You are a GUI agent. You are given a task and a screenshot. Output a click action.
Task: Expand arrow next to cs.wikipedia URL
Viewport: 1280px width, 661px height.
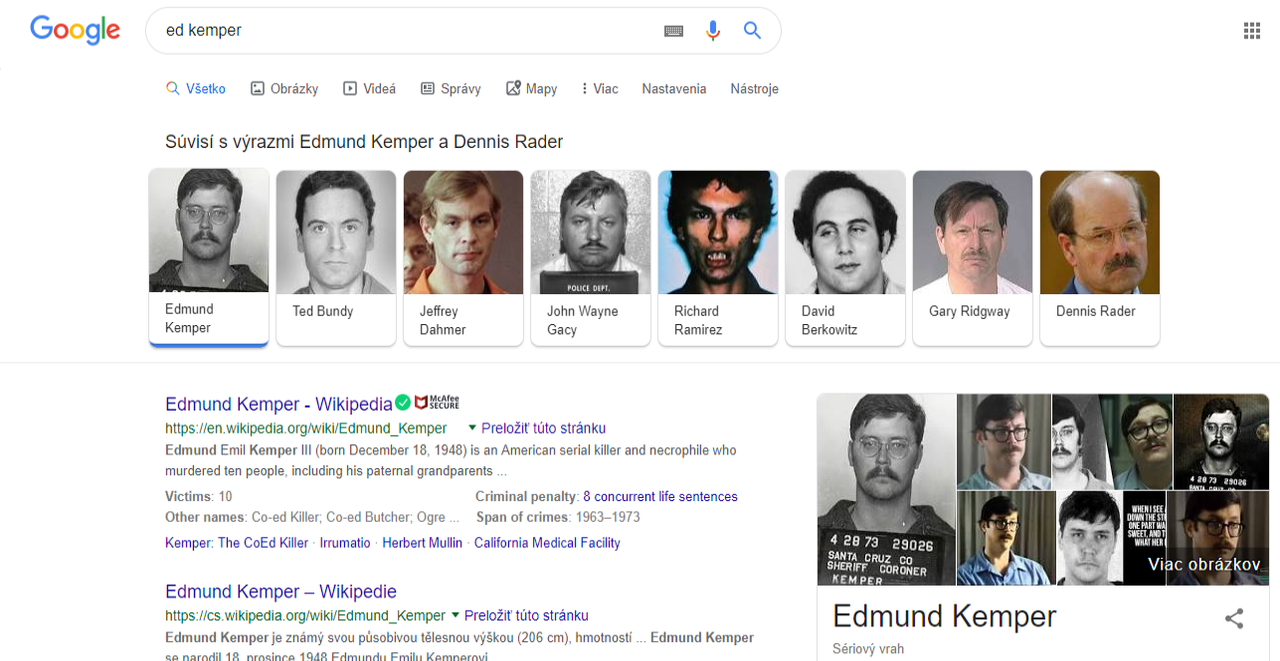(456, 615)
